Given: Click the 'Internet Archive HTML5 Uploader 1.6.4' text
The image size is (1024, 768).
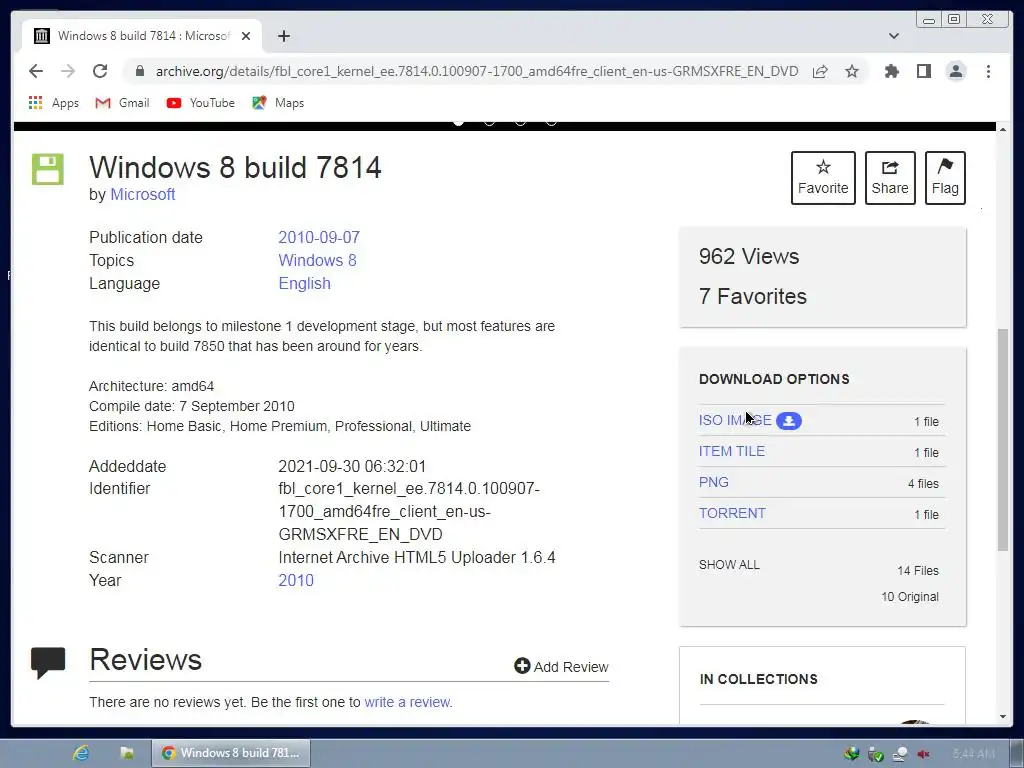Looking at the screenshot, I should (417, 557).
